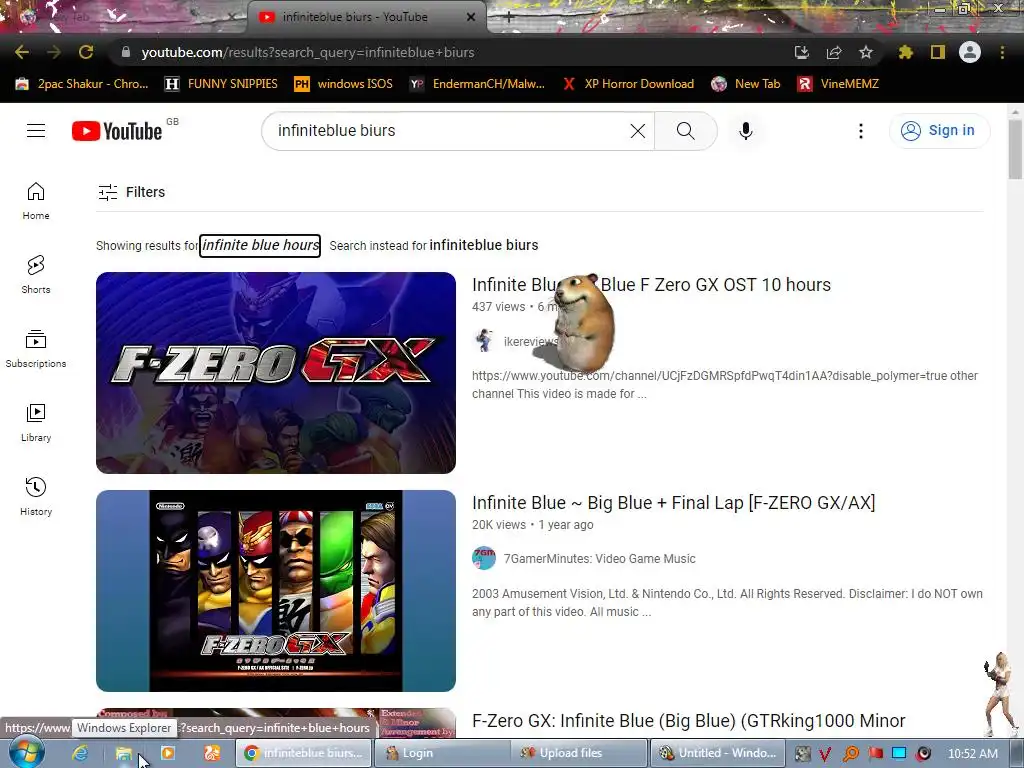Expand the YouTube hamburger guide menu
Screen dimensions: 1024x768
coord(36,131)
